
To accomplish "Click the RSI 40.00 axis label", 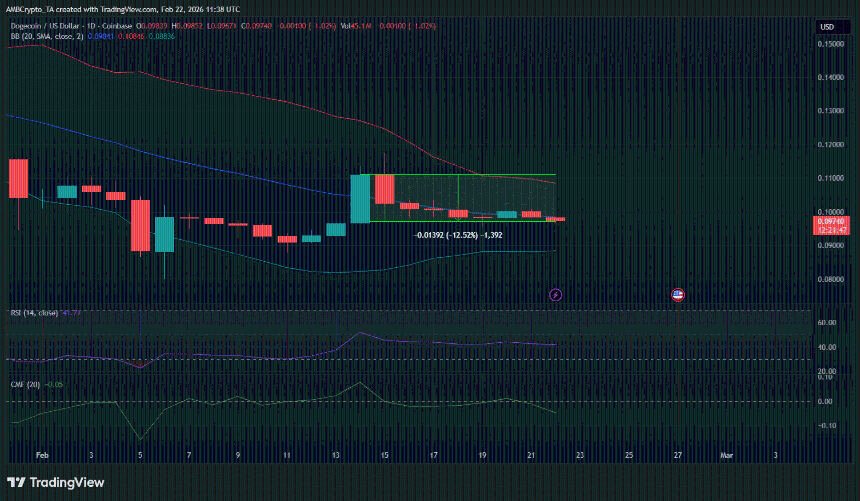I will point(827,347).
